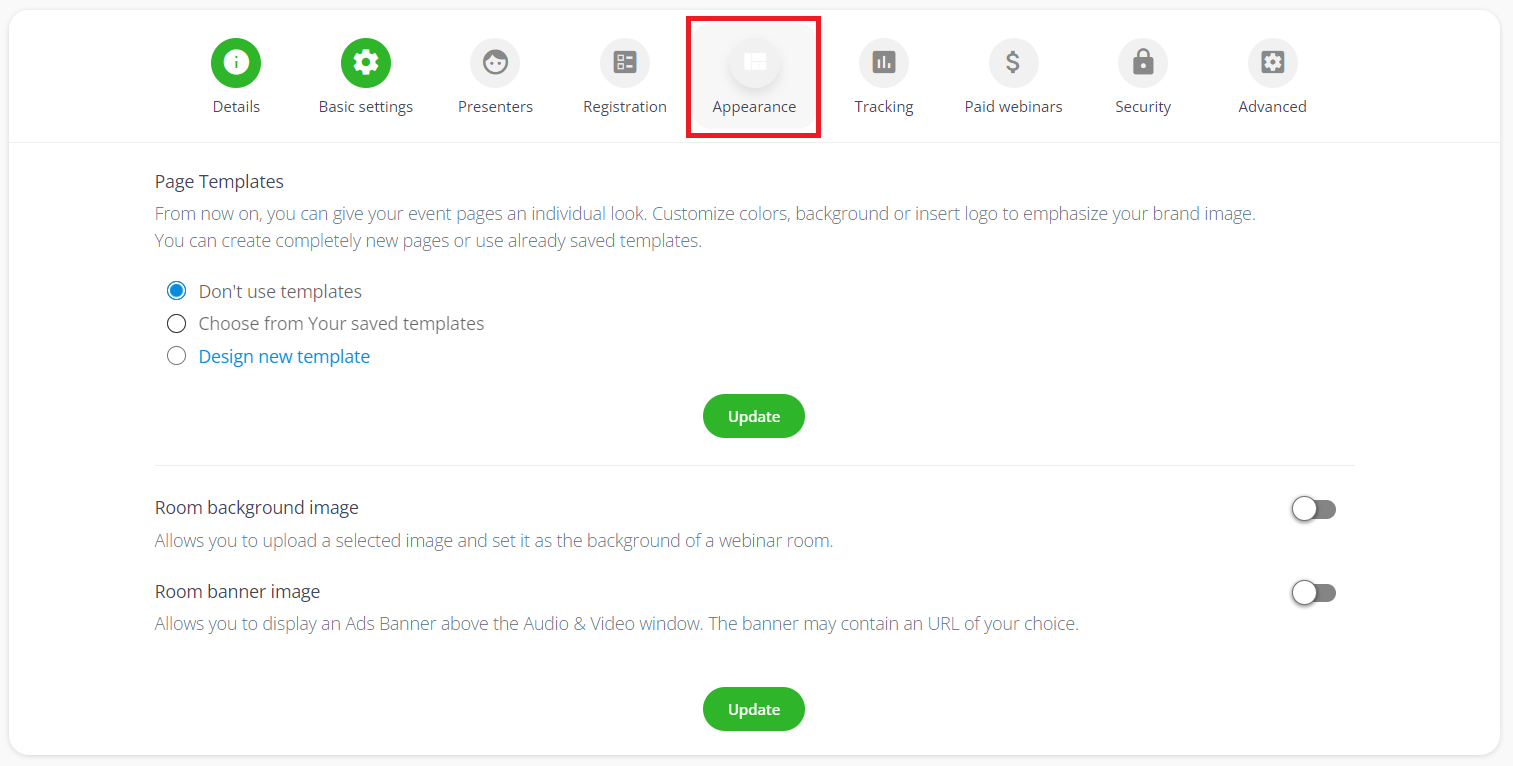Choose "Choose from Your saved templates" radio

coord(177,323)
